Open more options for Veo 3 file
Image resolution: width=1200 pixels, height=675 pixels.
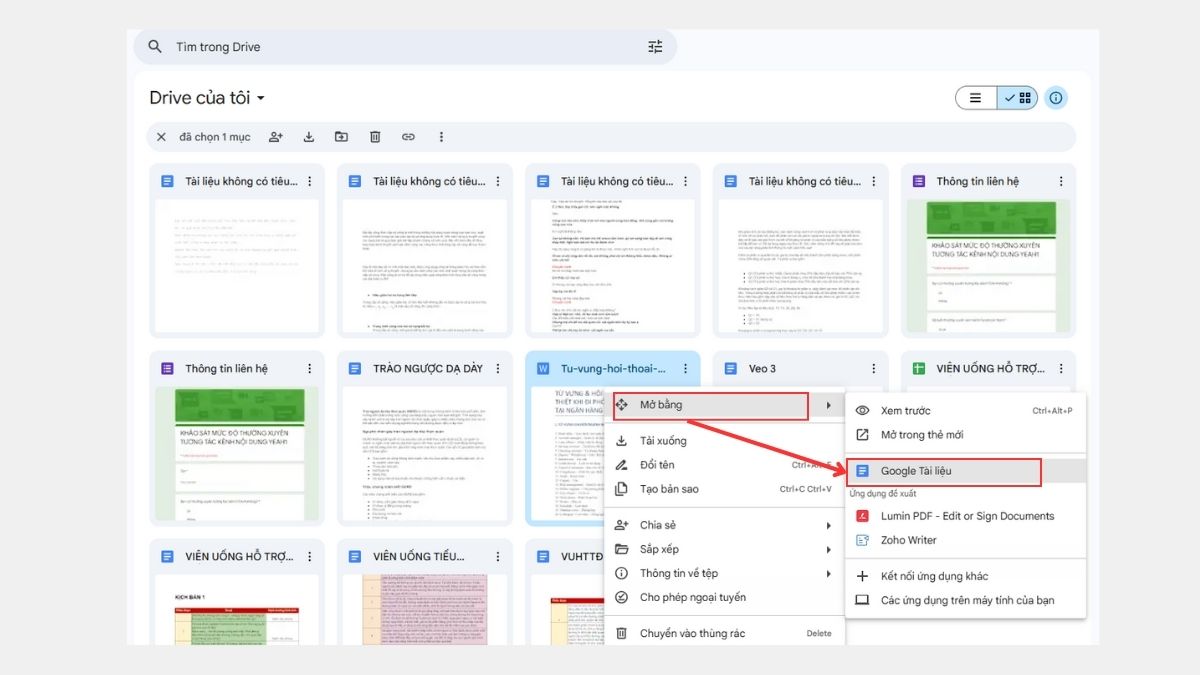(873, 369)
